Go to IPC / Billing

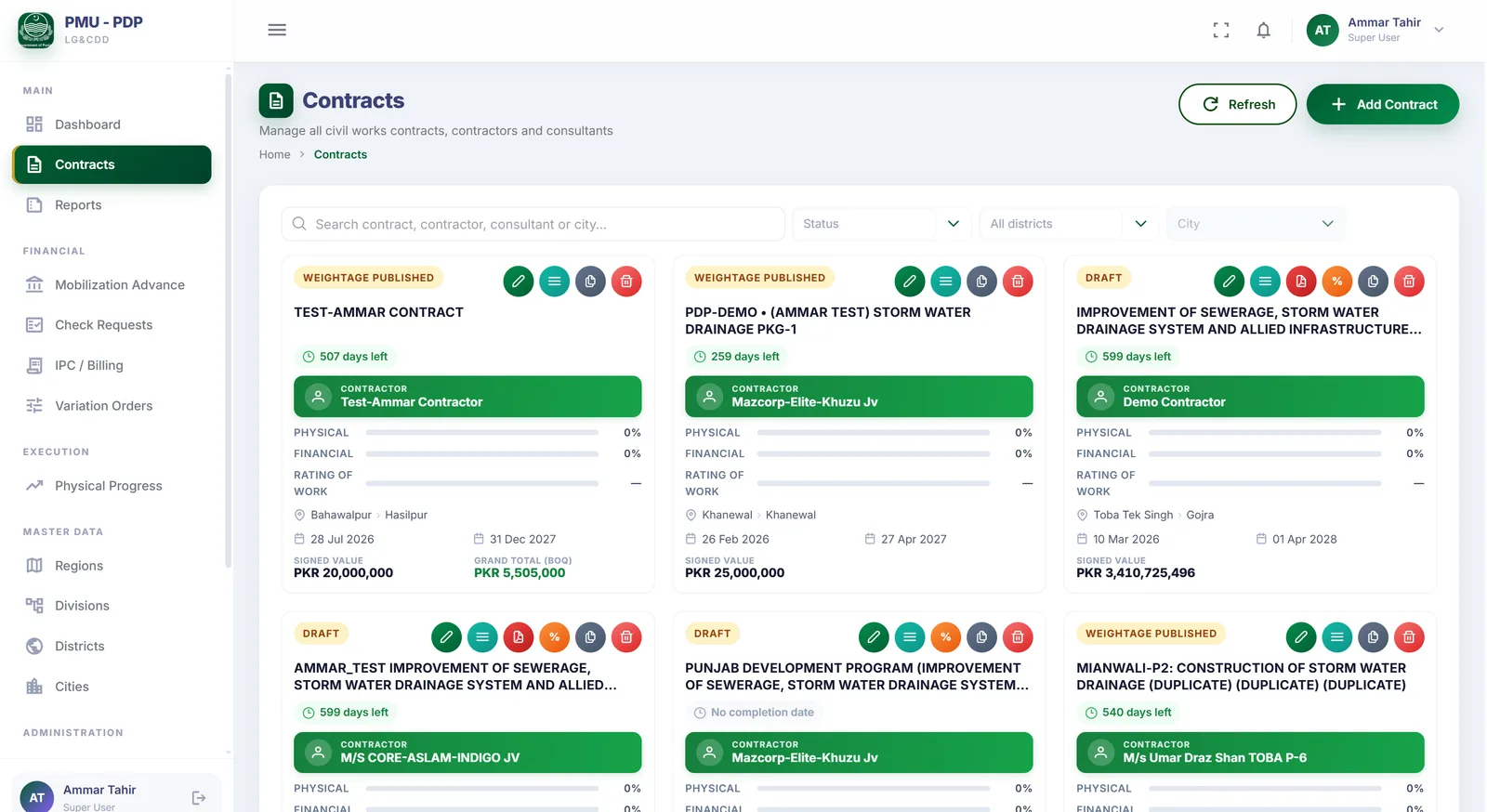click(112, 366)
